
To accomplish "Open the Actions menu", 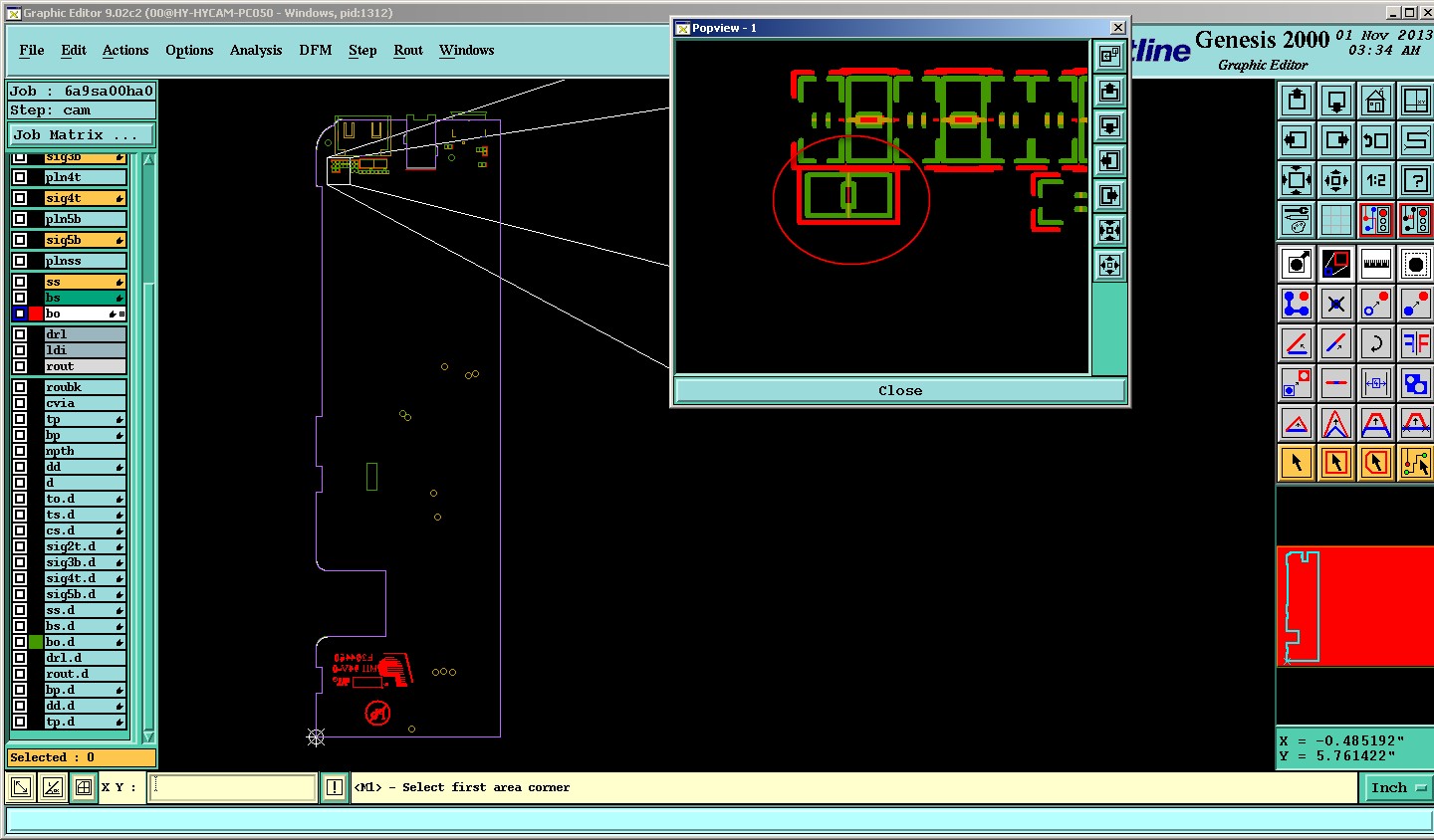I will point(125,50).
